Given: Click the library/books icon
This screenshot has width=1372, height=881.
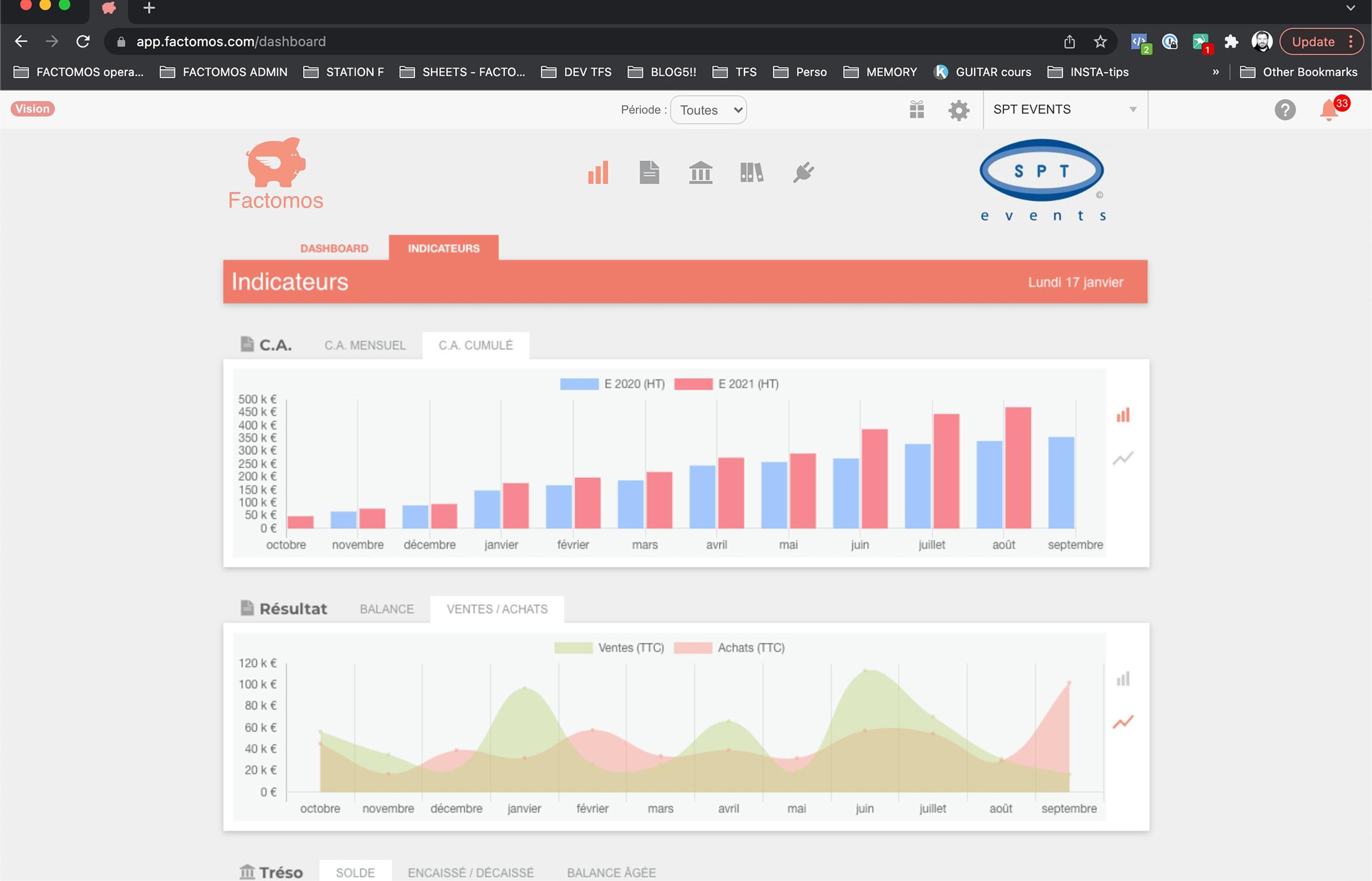Looking at the screenshot, I should [752, 172].
